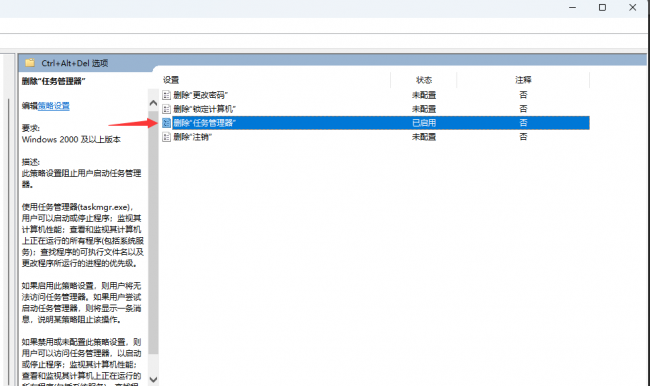Click the 否 comment of 更改密码 row
The width and height of the screenshot is (650, 386).
523,95
